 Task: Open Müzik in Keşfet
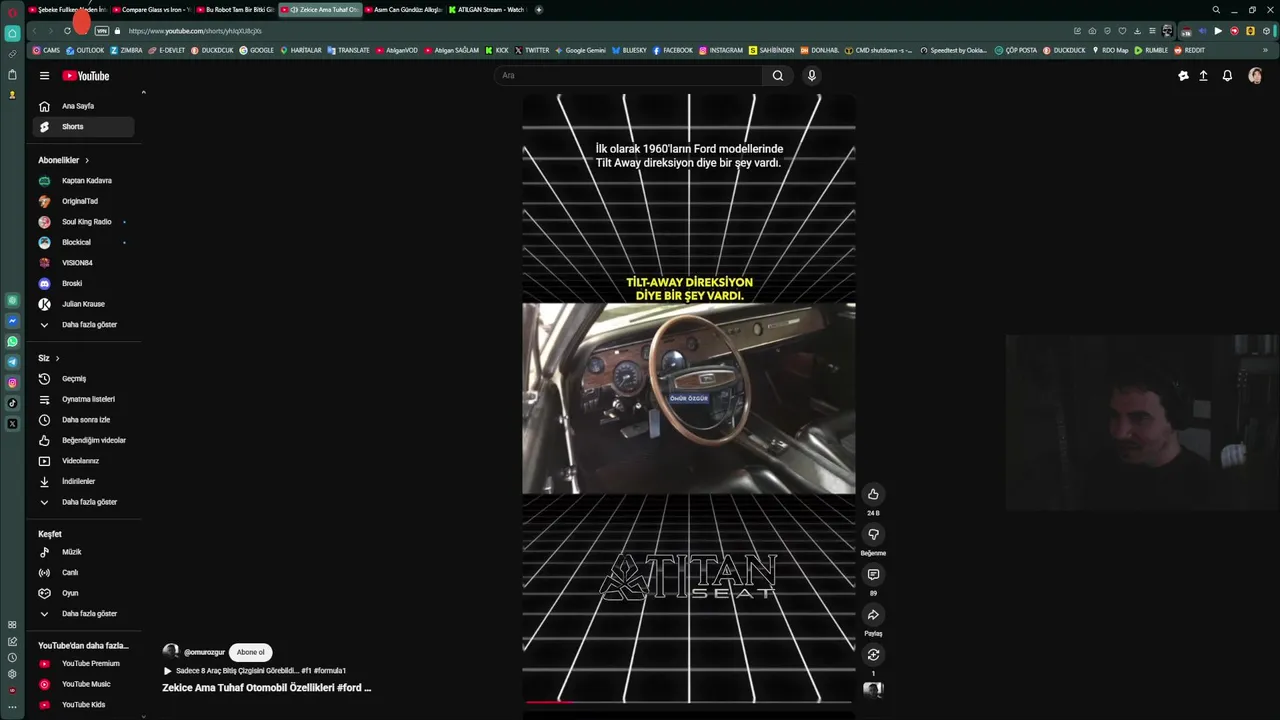83,552
